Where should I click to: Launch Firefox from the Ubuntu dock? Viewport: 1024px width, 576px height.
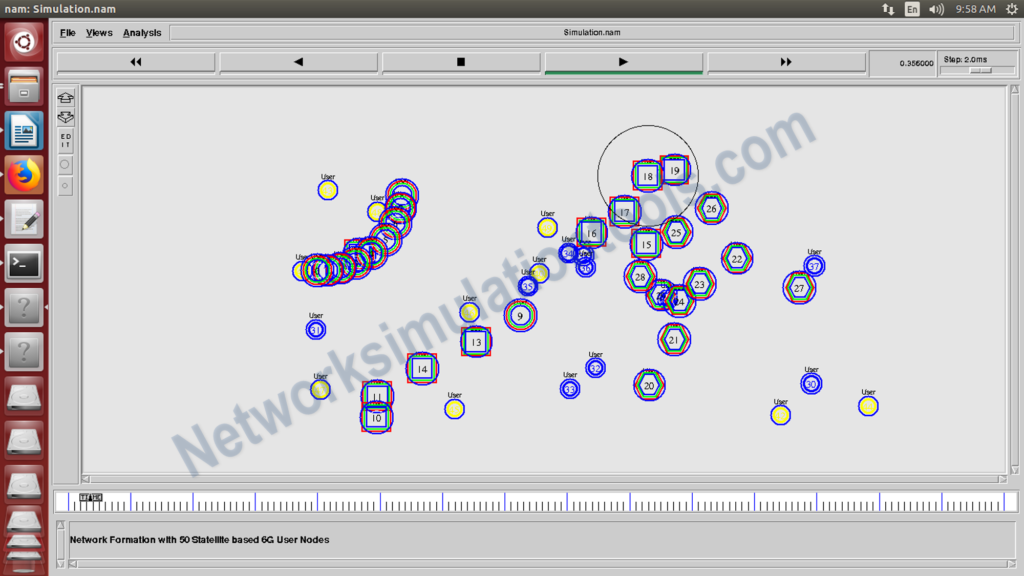tap(23, 175)
